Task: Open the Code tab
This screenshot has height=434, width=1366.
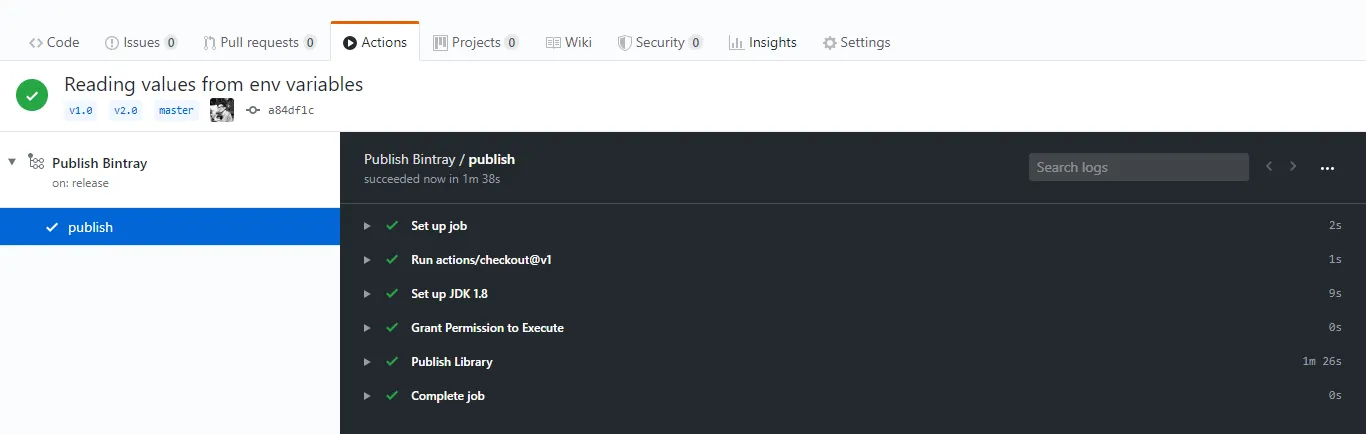Action: pos(54,42)
